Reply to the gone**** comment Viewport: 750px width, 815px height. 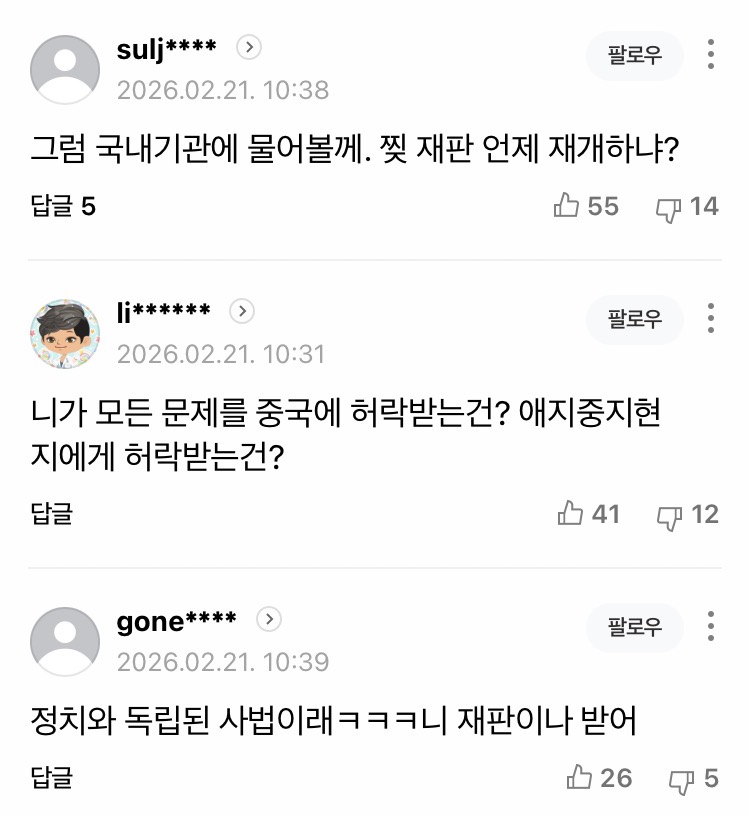tap(51, 778)
